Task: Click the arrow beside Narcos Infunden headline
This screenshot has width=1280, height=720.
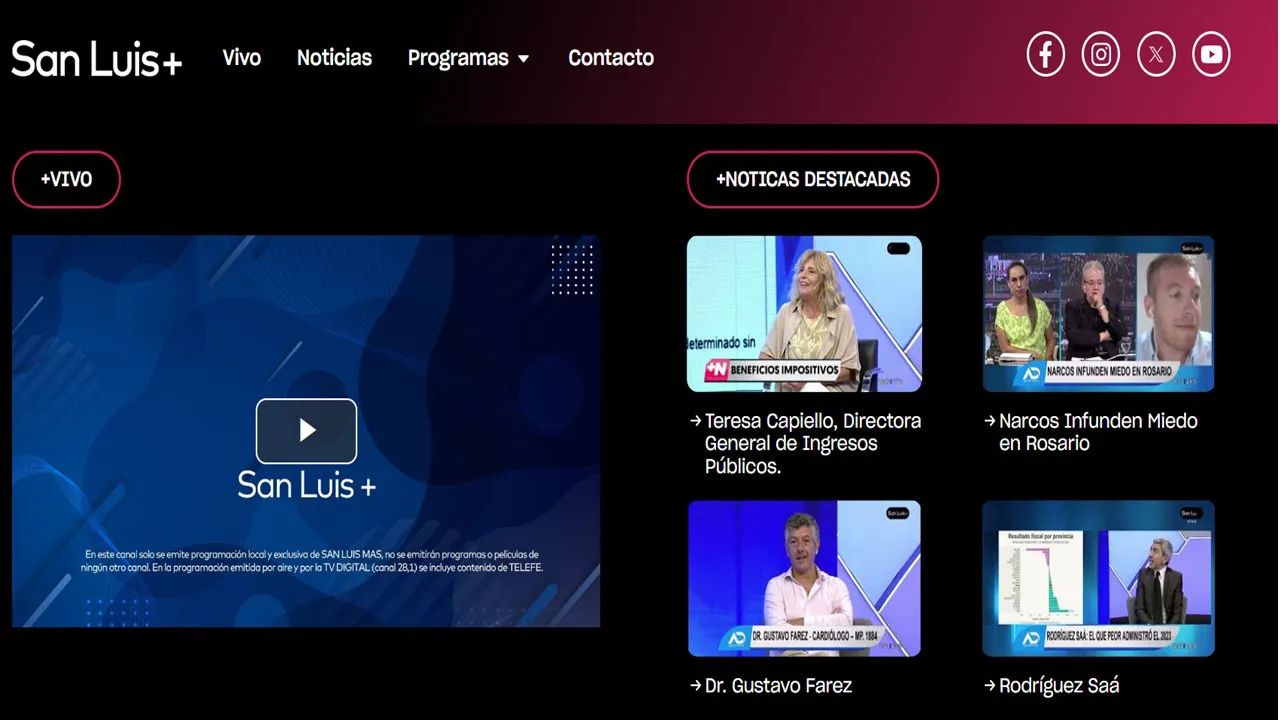Action: pos(990,421)
